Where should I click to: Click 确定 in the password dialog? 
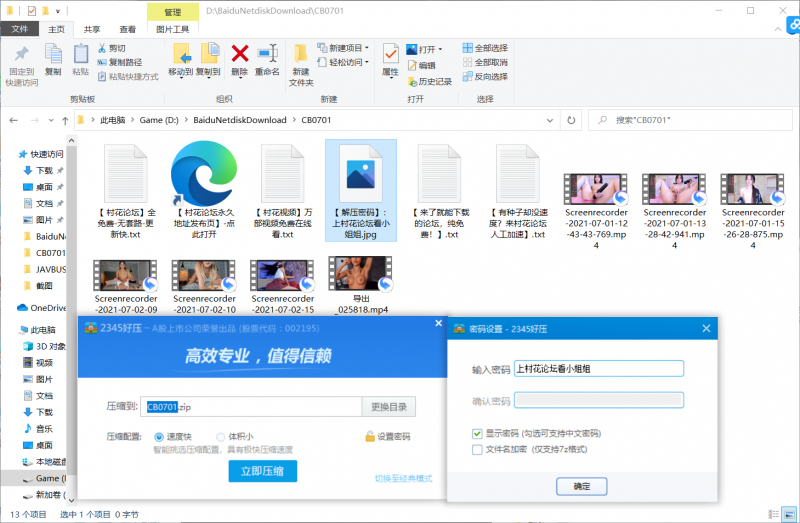[581, 485]
